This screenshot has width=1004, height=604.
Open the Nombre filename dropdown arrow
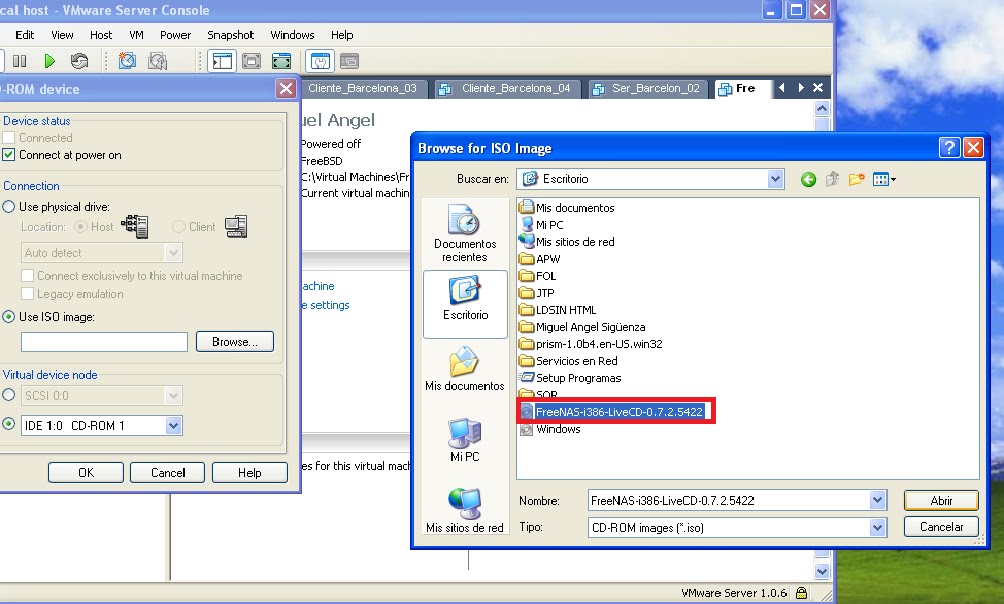(x=877, y=500)
